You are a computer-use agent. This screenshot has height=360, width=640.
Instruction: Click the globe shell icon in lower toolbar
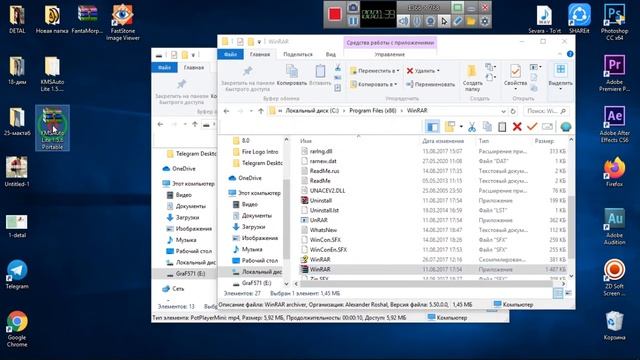coord(565,127)
